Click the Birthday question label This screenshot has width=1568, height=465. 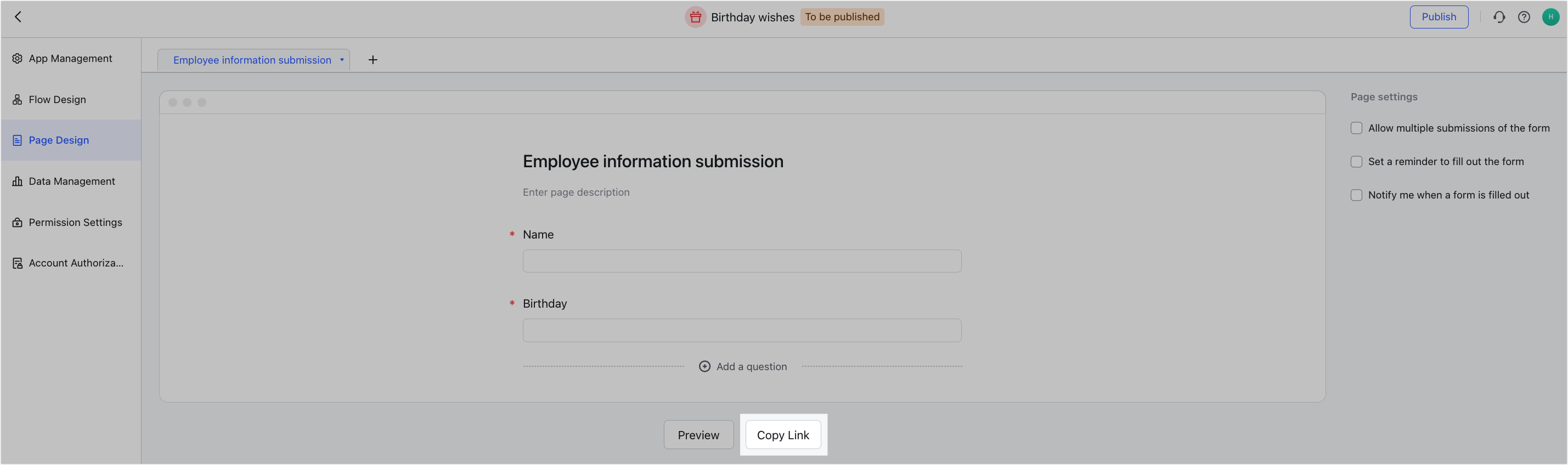tap(545, 303)
